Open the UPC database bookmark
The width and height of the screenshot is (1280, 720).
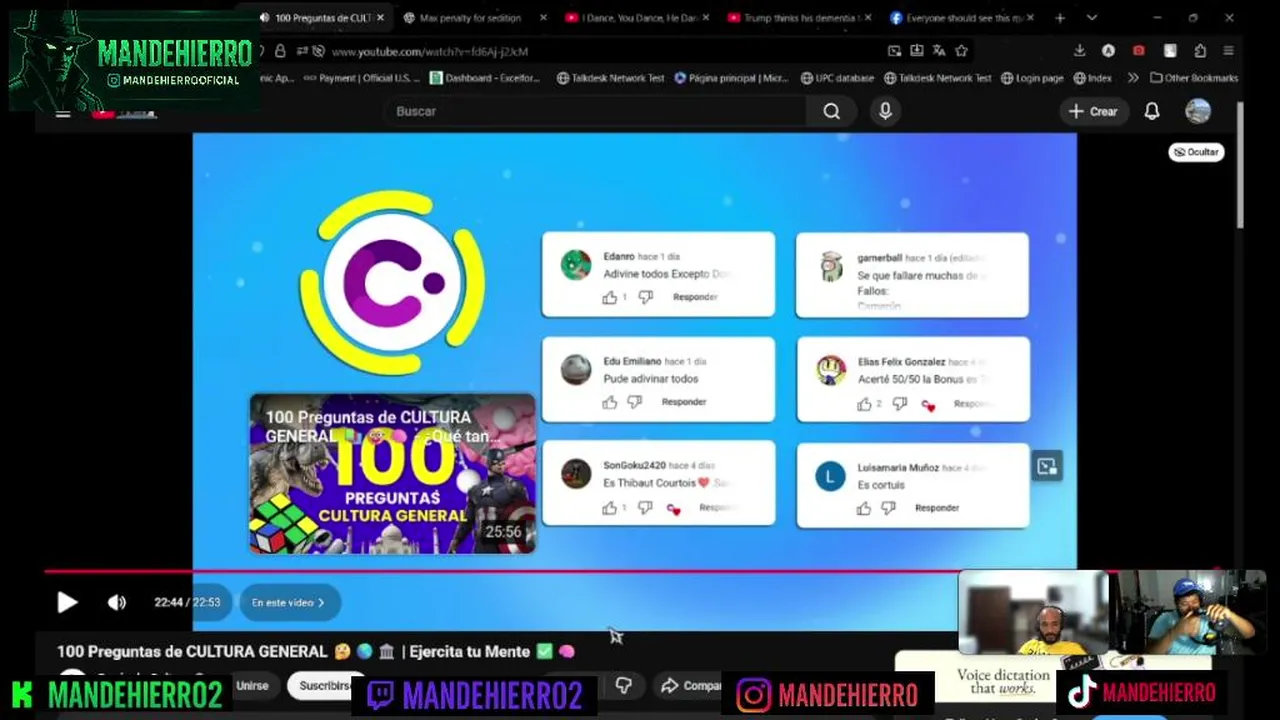837,78
